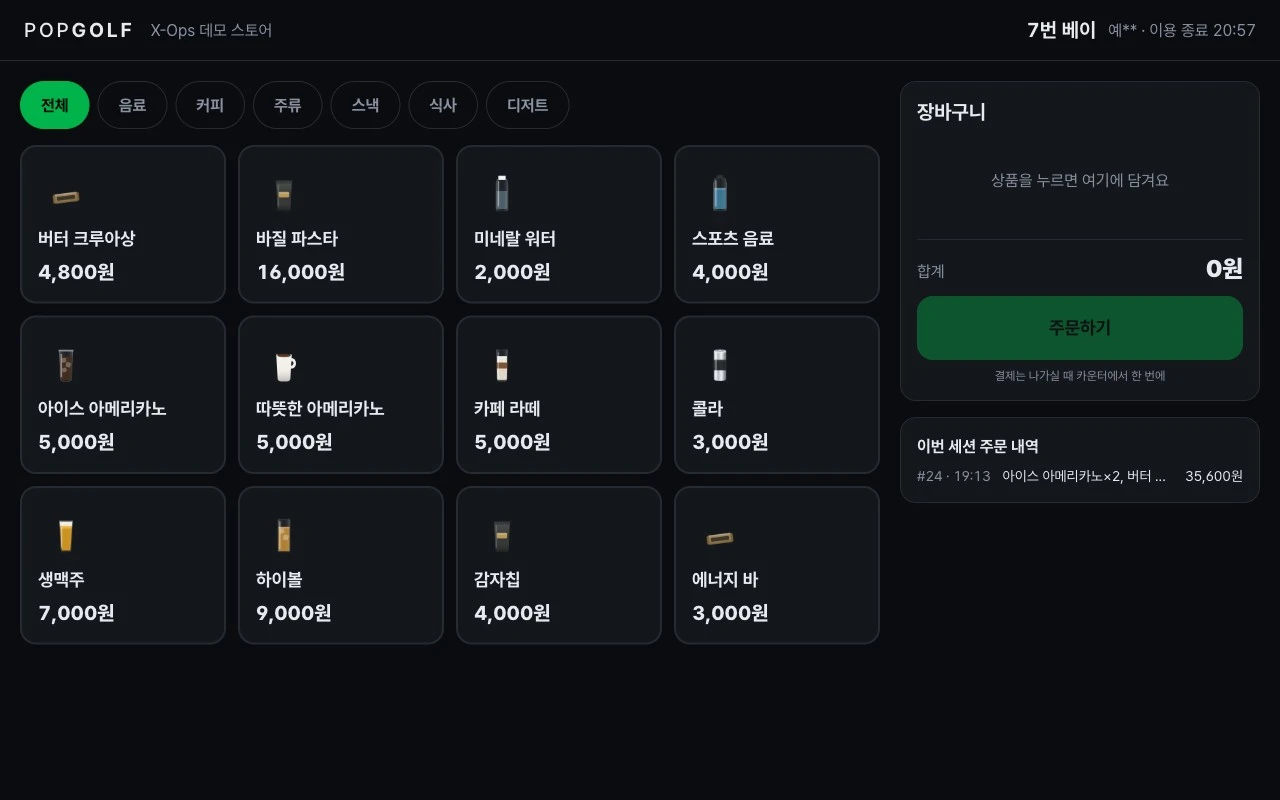Place the order with 주문하기
Image resolution: width=1280 pixels, height=800 pixels.
point(1080,328)
